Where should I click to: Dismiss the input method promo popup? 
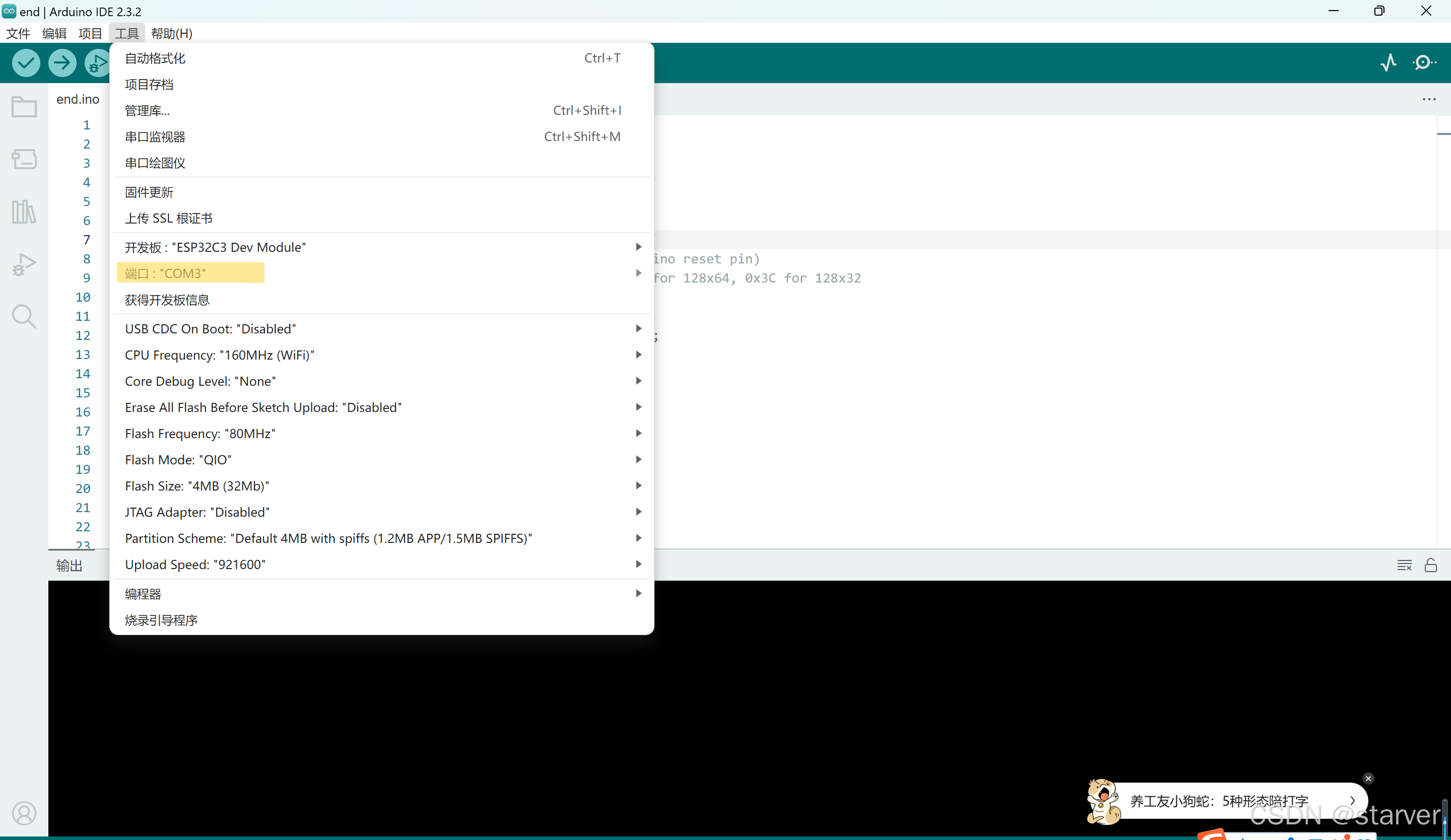click(x=1369, y=779)
